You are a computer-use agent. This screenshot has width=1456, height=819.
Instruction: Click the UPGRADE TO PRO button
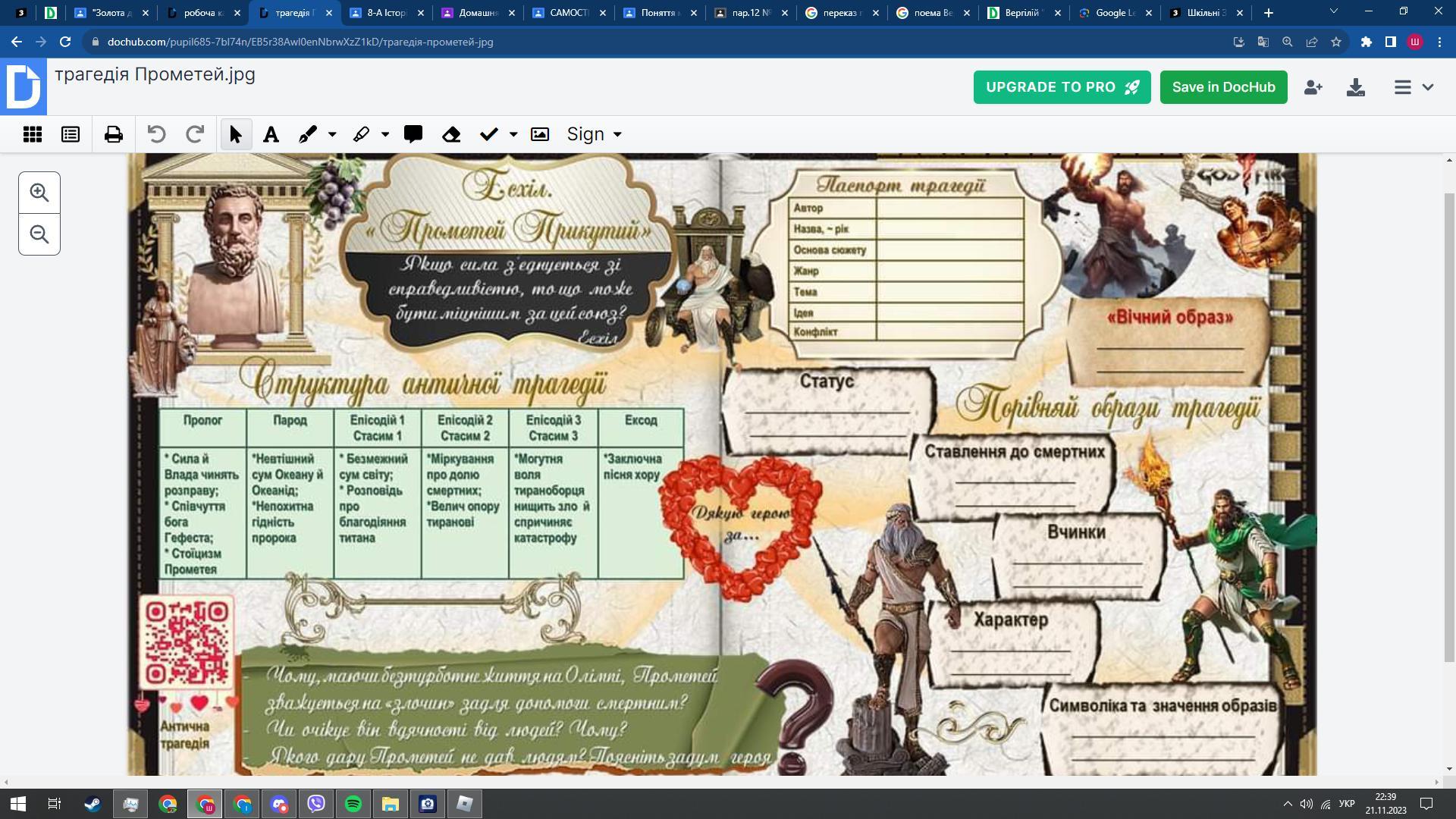point(1062,87)
